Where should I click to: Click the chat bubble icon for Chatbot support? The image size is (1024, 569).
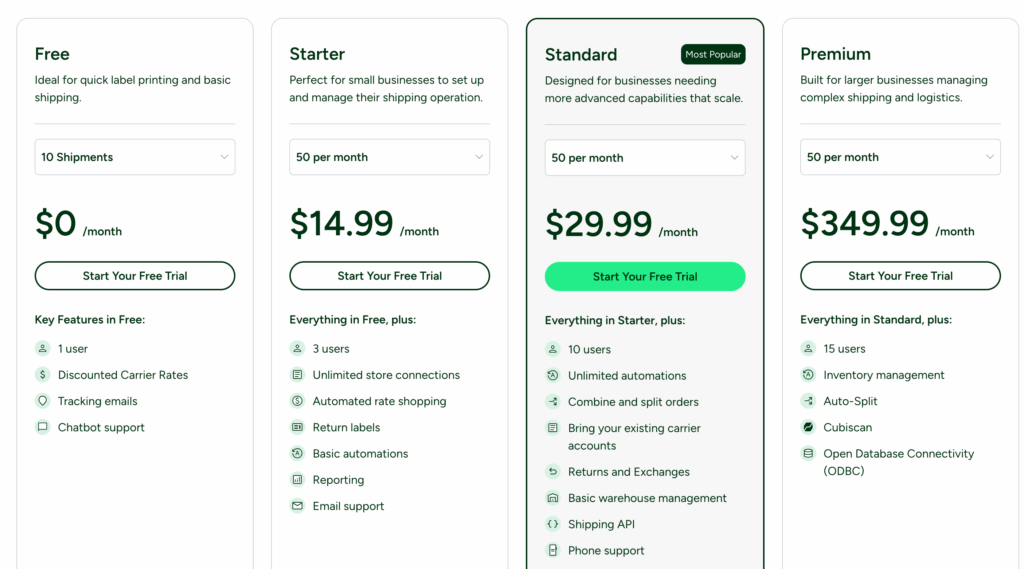[42, 427]
